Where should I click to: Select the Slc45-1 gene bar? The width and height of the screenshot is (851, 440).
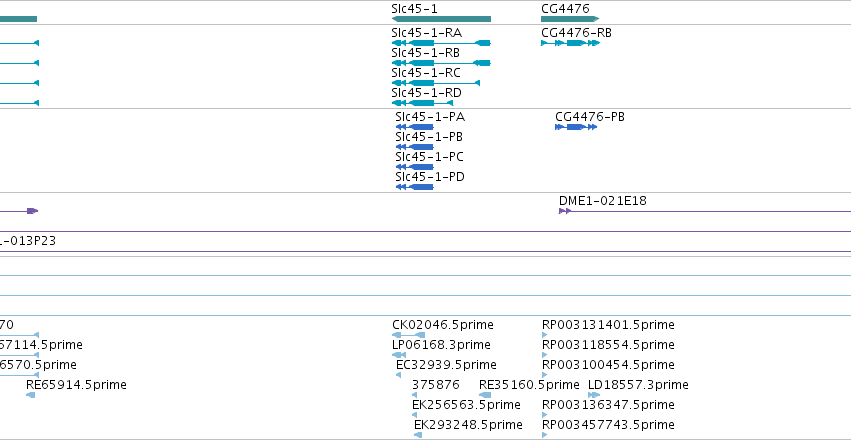[x=441, y=19]
